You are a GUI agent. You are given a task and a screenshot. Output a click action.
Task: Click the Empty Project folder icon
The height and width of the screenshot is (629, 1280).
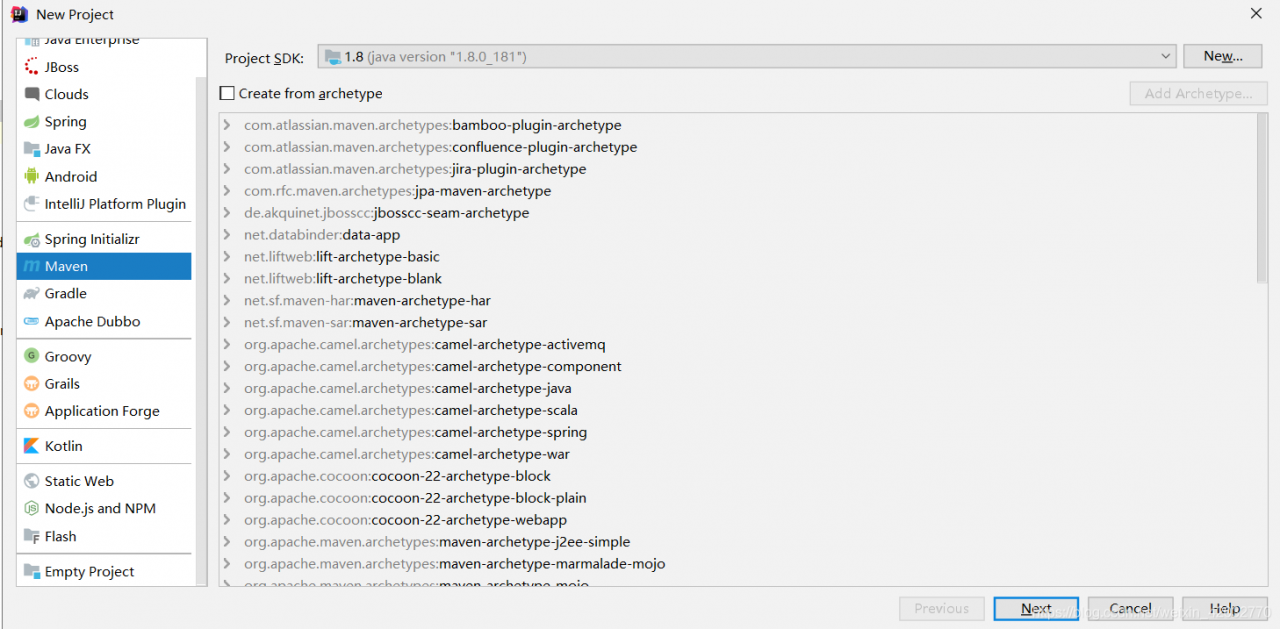coord(32,571)
